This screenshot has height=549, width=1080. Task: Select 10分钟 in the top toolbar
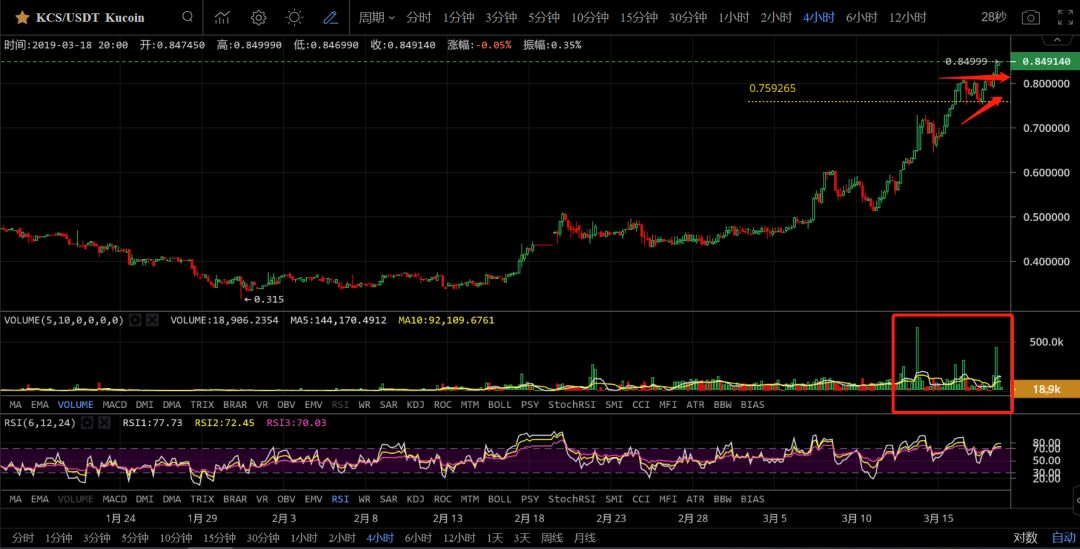pos(590,17)
